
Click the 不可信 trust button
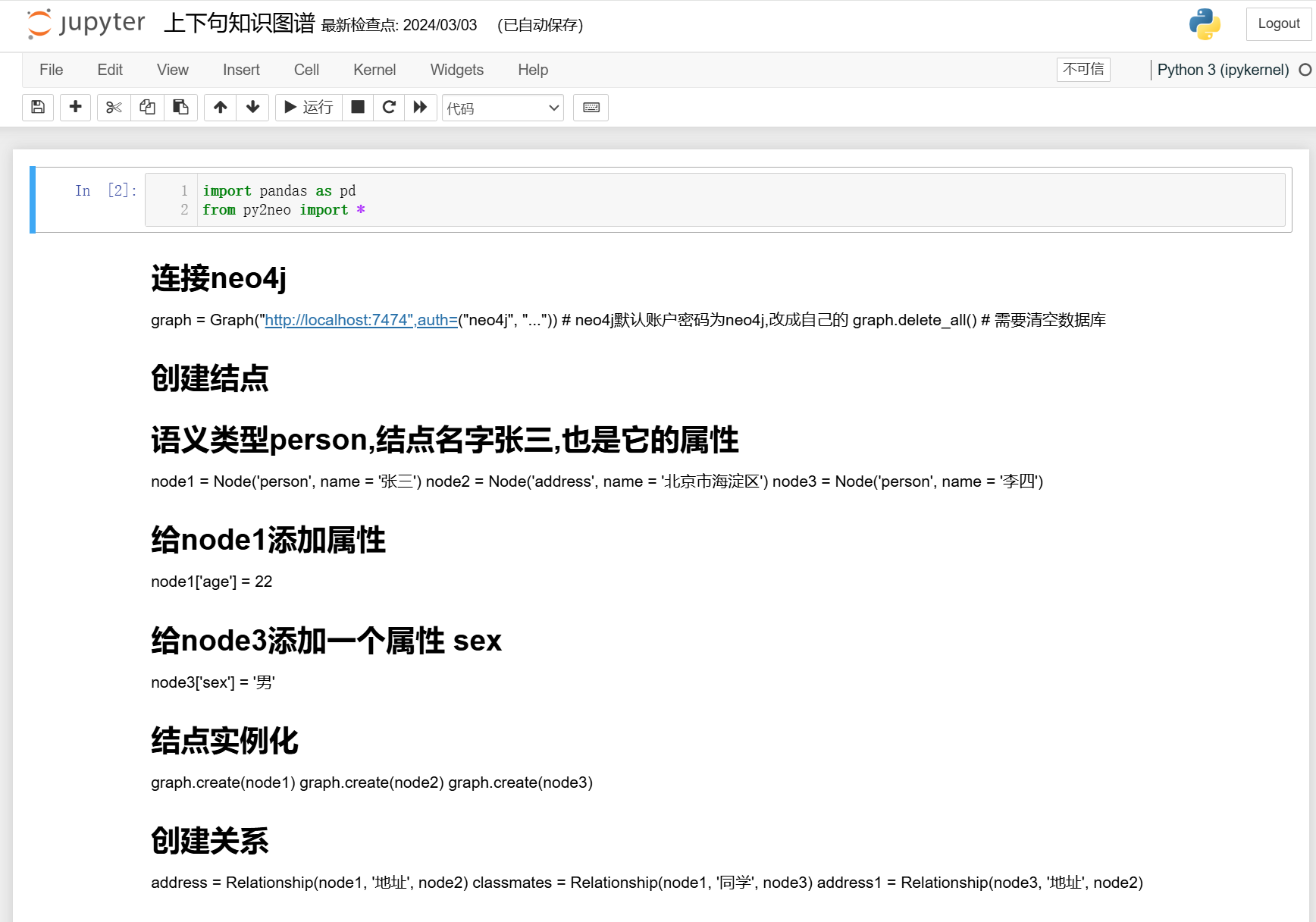(x=1083, y=70)
